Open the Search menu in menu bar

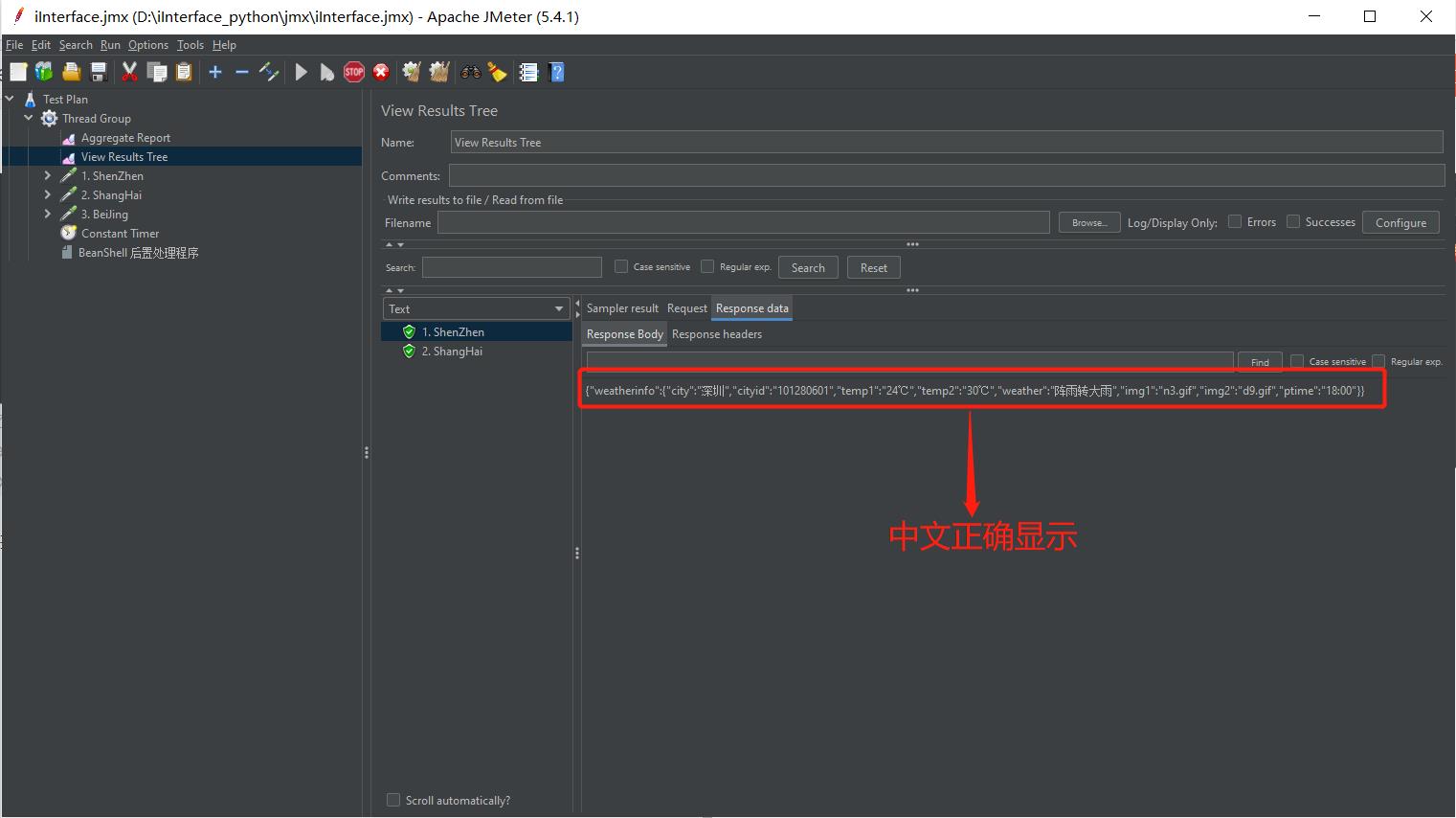coord(76,45)
